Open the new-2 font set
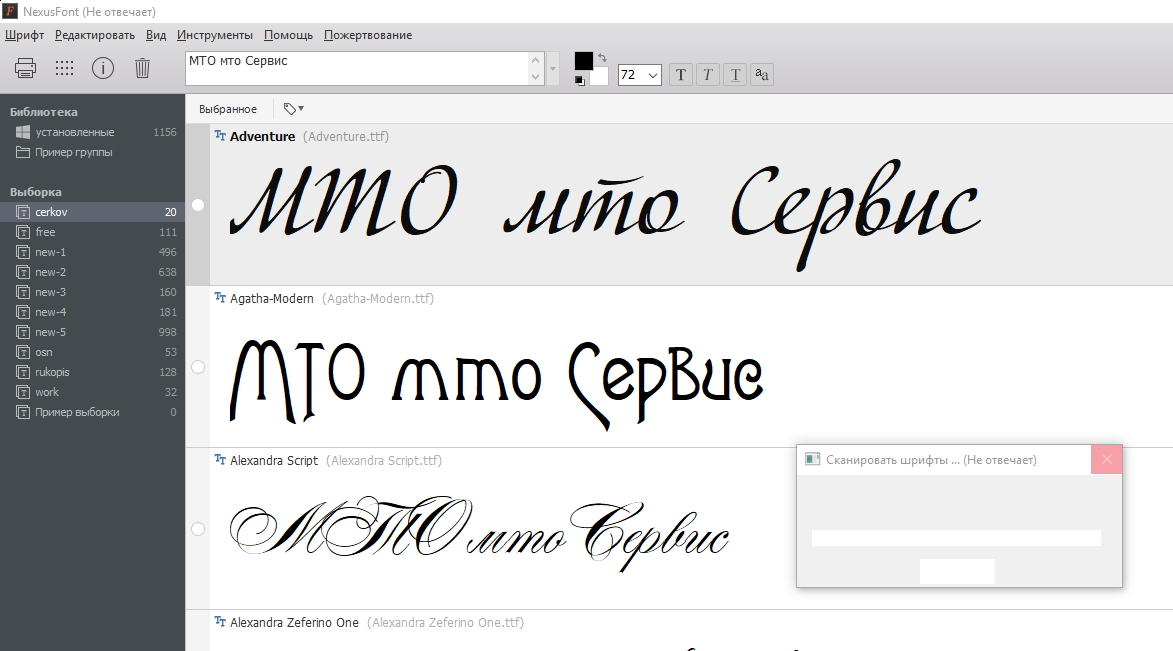The width and height of the screenshot is (1173, 651). [x=92, y=272]
